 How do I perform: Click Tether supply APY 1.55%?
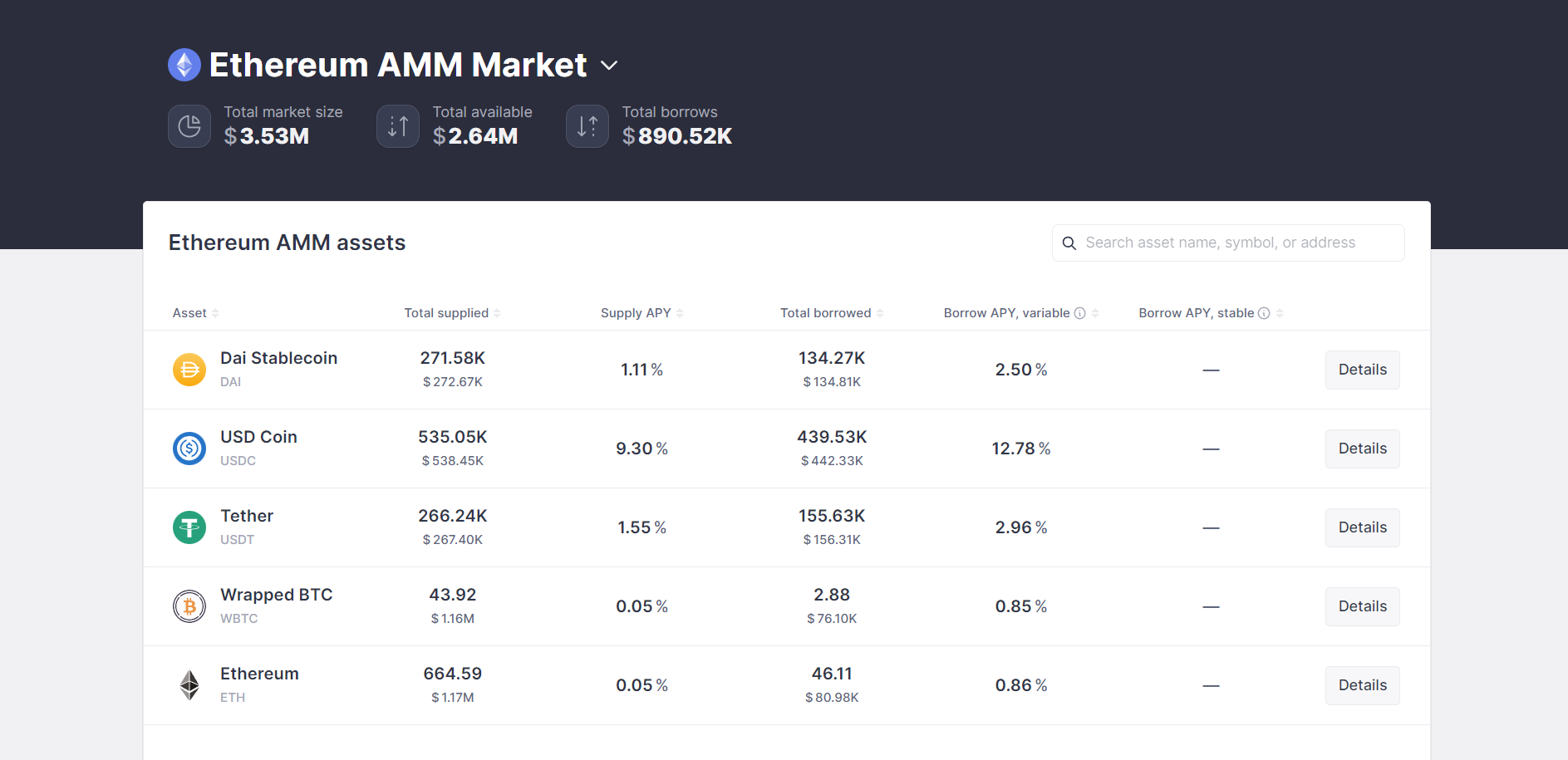[x=641, y=527]
